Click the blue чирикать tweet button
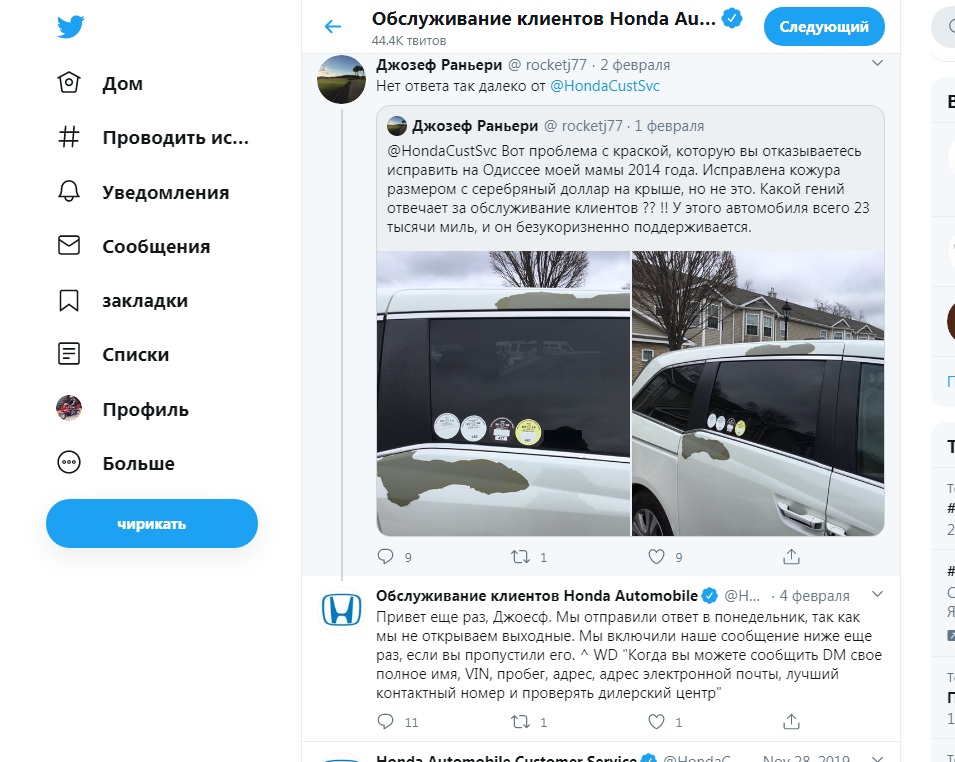The width and height of the screenshot is (955, 762). coord(152,523)
